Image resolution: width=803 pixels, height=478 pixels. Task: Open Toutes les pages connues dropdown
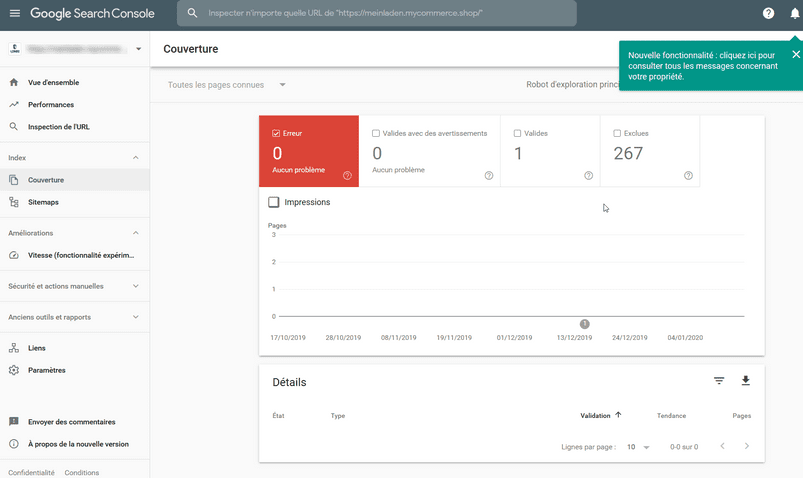(x=227, y=85)
